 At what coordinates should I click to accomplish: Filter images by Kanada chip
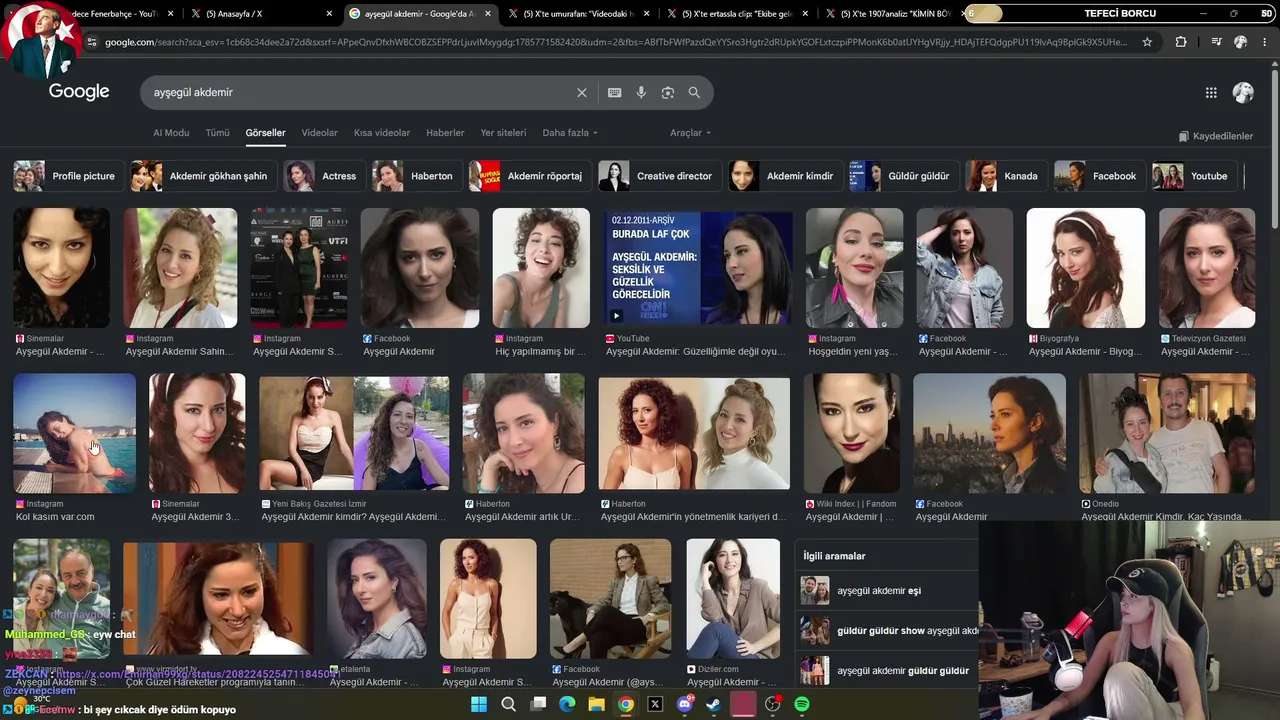(x=1006, y=176)
